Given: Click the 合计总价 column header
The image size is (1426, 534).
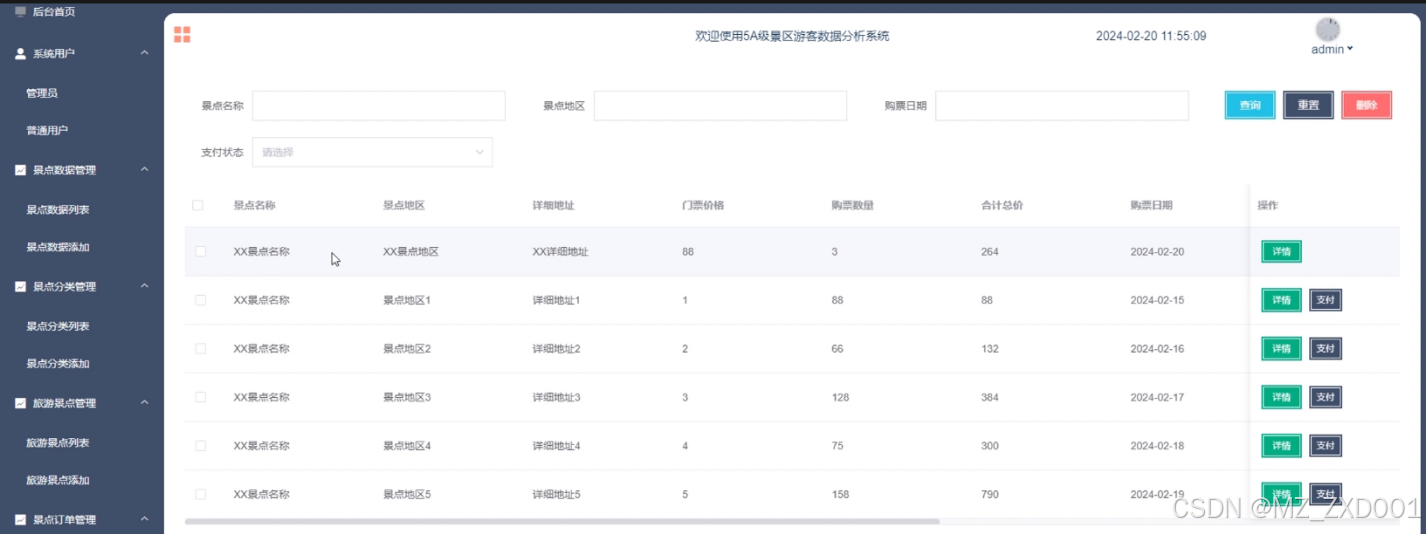Looking at the screenshot, I should click(x=1002, y=206).
